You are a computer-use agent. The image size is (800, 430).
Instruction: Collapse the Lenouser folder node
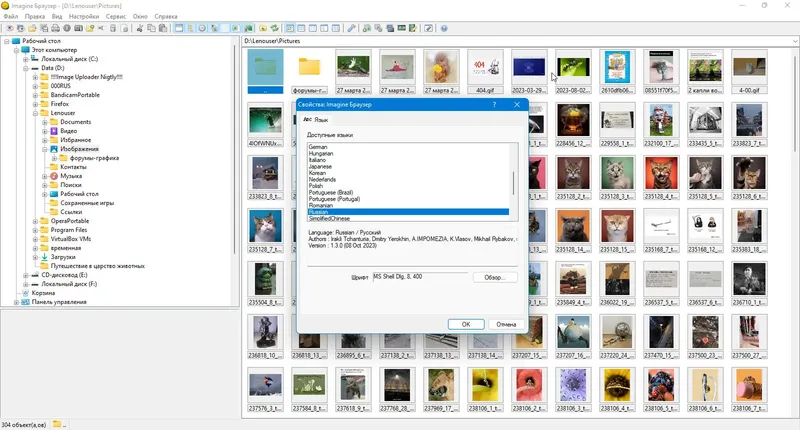pyautogui.click(x=35, y=113)
